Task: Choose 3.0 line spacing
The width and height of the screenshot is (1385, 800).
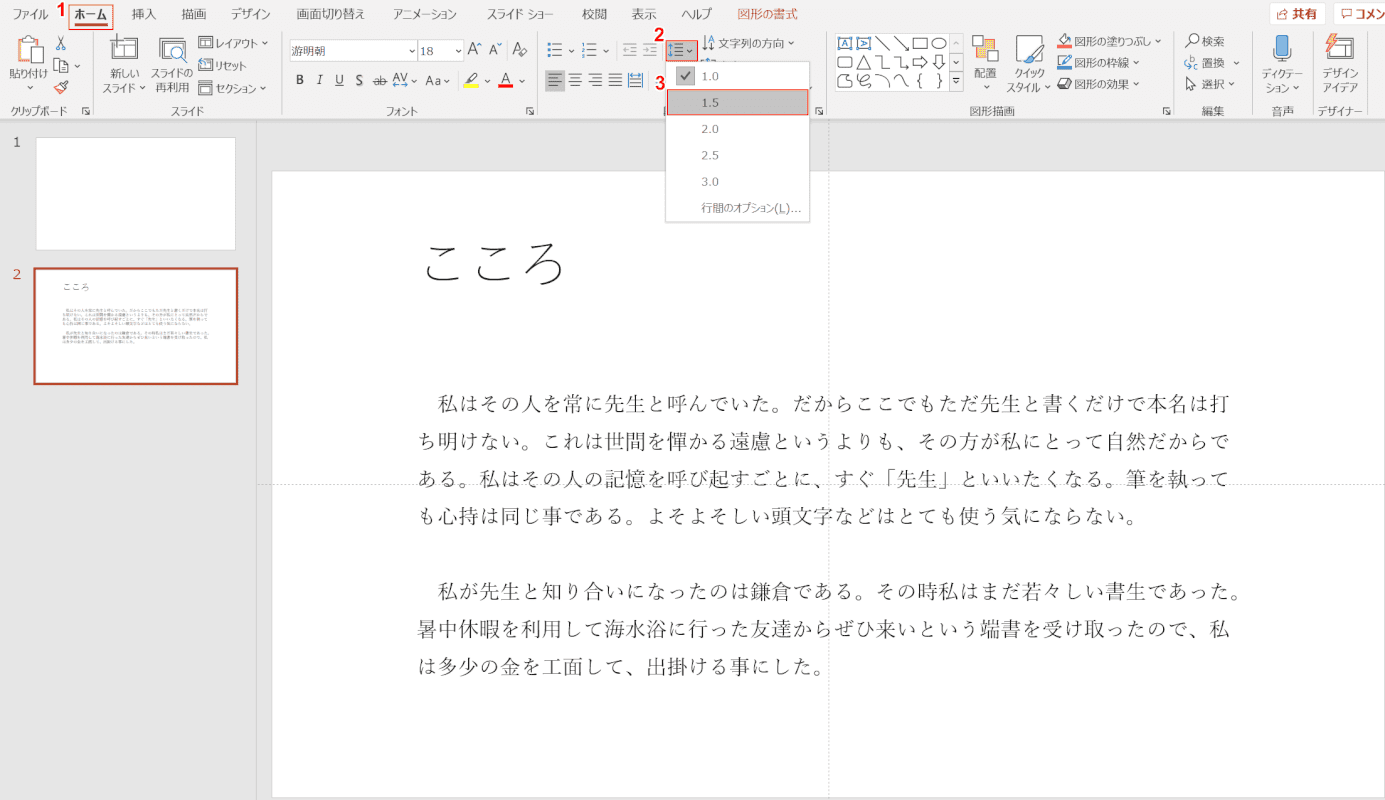Action: 738,182
